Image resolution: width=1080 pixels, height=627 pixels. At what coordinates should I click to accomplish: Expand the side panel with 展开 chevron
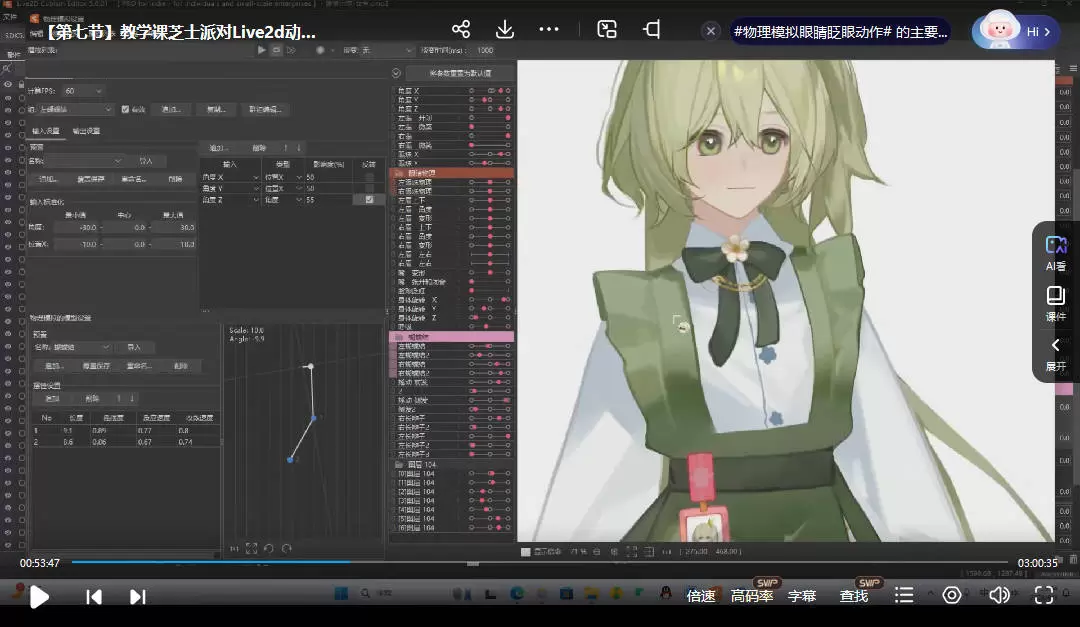click(x=1055, y=355)
